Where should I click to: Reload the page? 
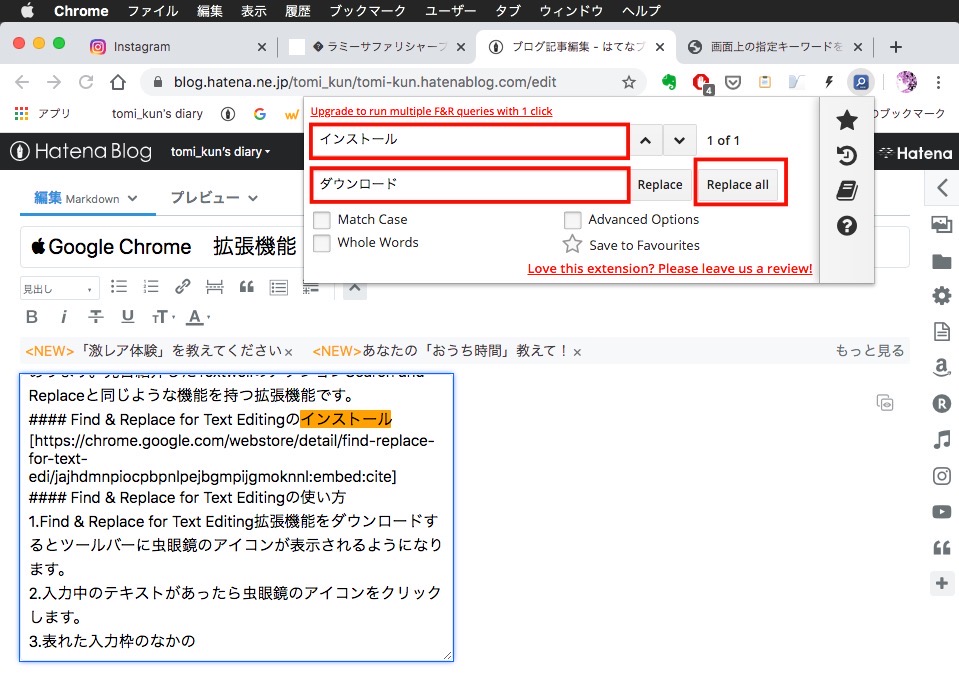click(x=86, y=82)
